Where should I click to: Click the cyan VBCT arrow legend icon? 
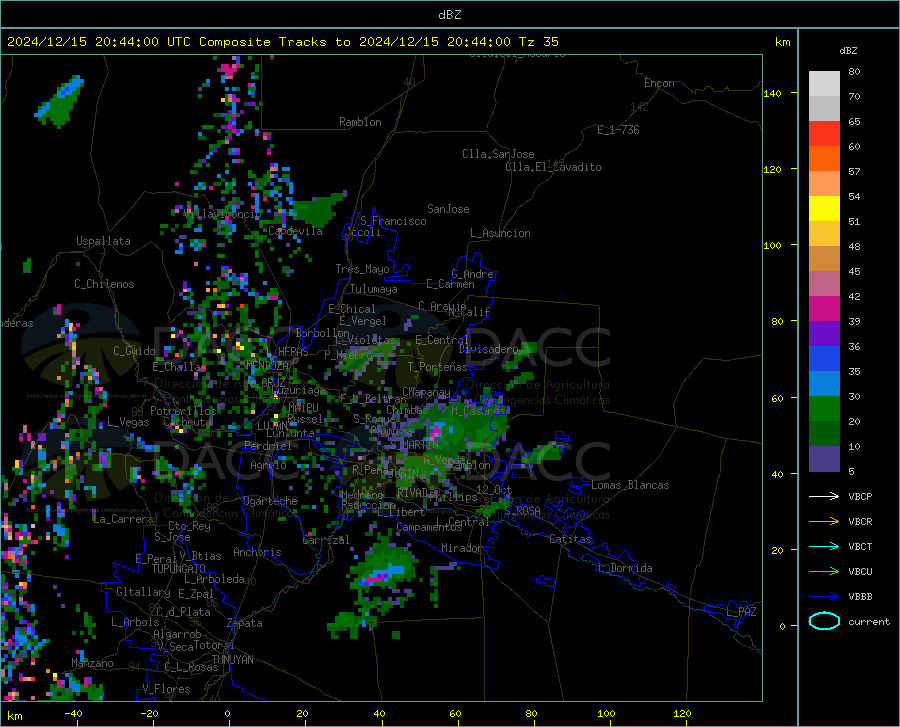point(824,546)
